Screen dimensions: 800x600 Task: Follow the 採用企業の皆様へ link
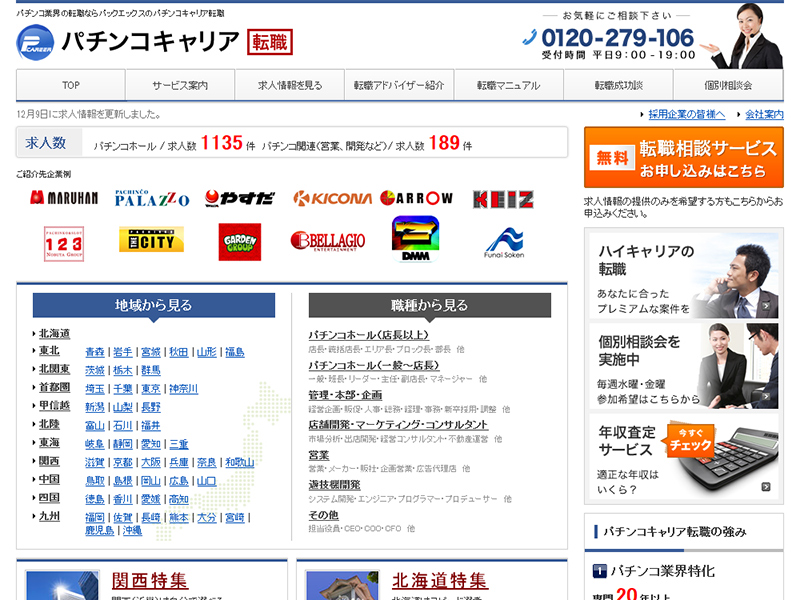[687, 114]
